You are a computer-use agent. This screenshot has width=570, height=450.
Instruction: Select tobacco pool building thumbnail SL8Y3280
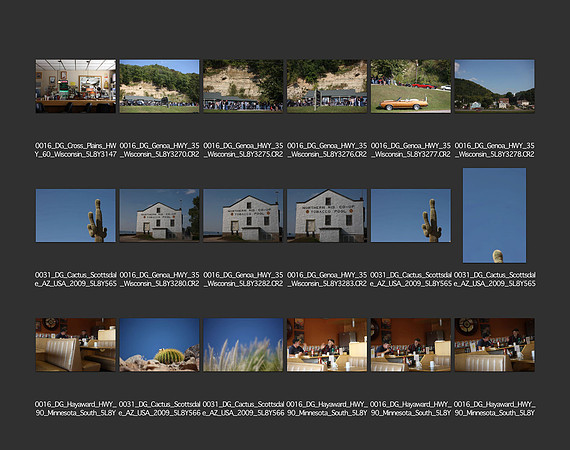(159, 216)
